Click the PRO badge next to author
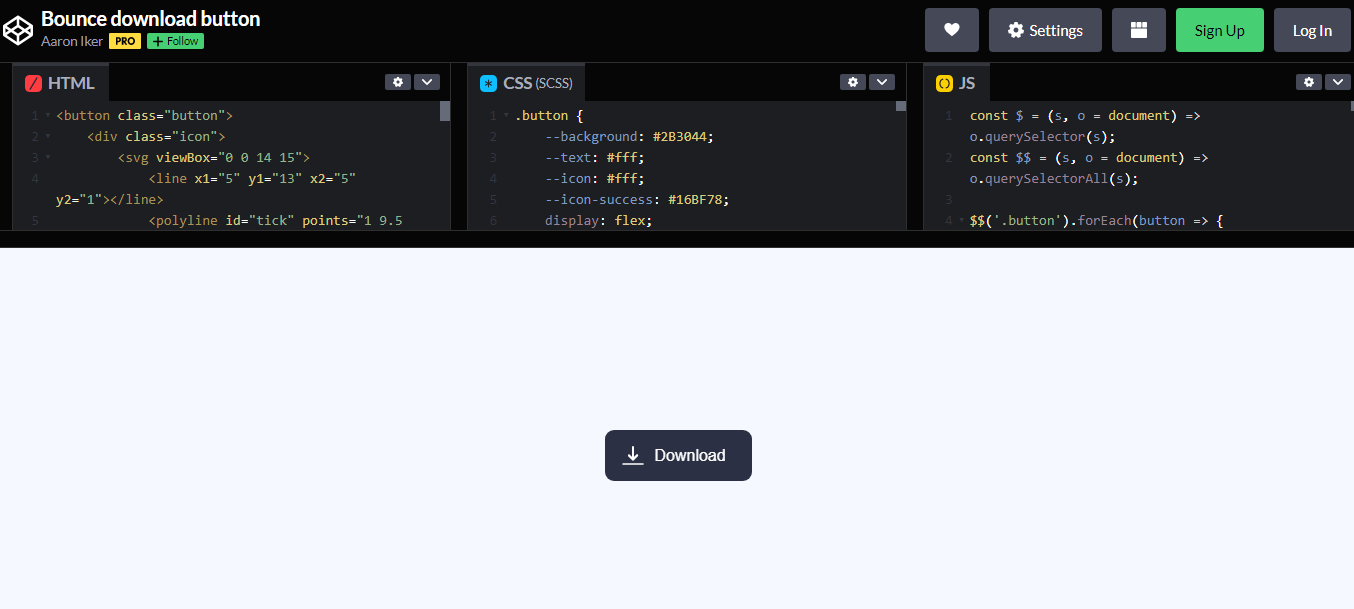The height and width of the screenshot is (609, 1354). pyautogui.click(x=125, y=41)
